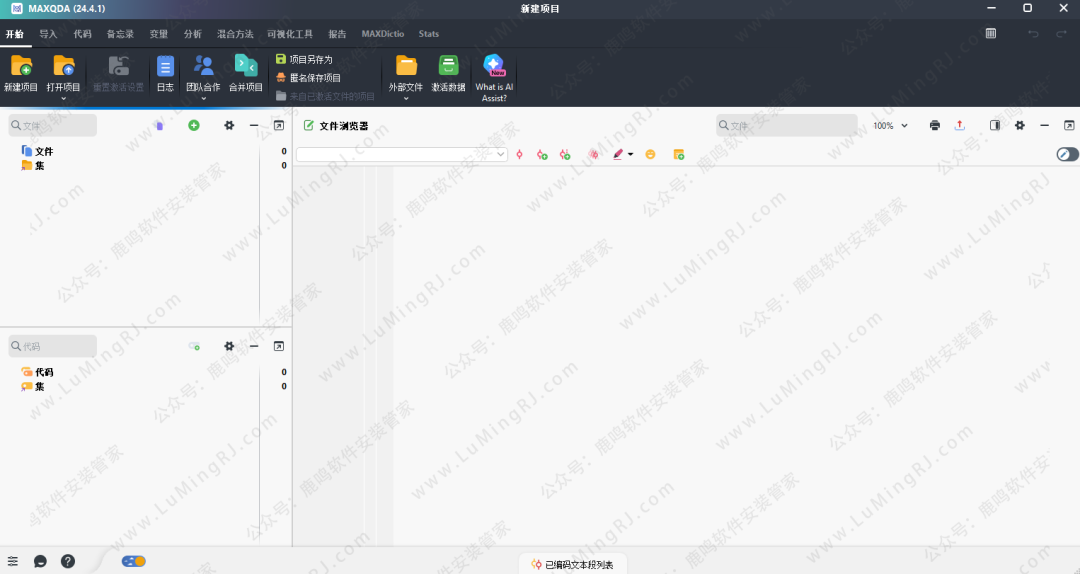The width and height of the screenshot is (1080, 574).
Task: Toggle the switch at document browser right
Action: 1067,154
